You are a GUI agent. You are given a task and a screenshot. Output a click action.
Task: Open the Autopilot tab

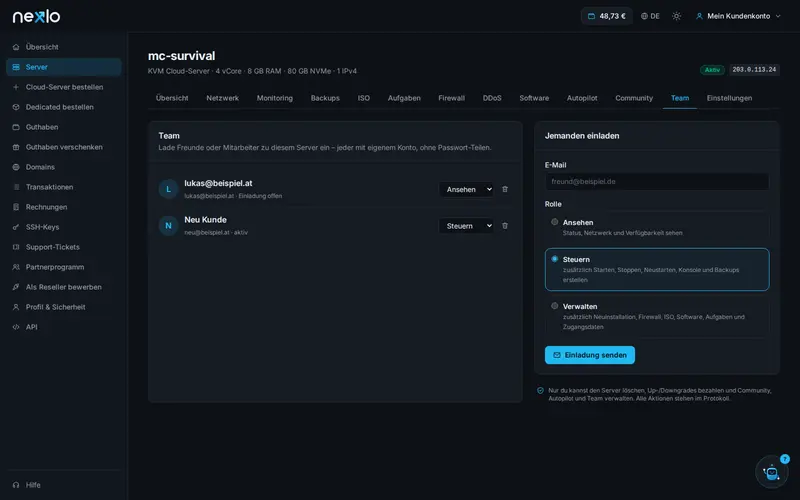click(x=582, y=98)
